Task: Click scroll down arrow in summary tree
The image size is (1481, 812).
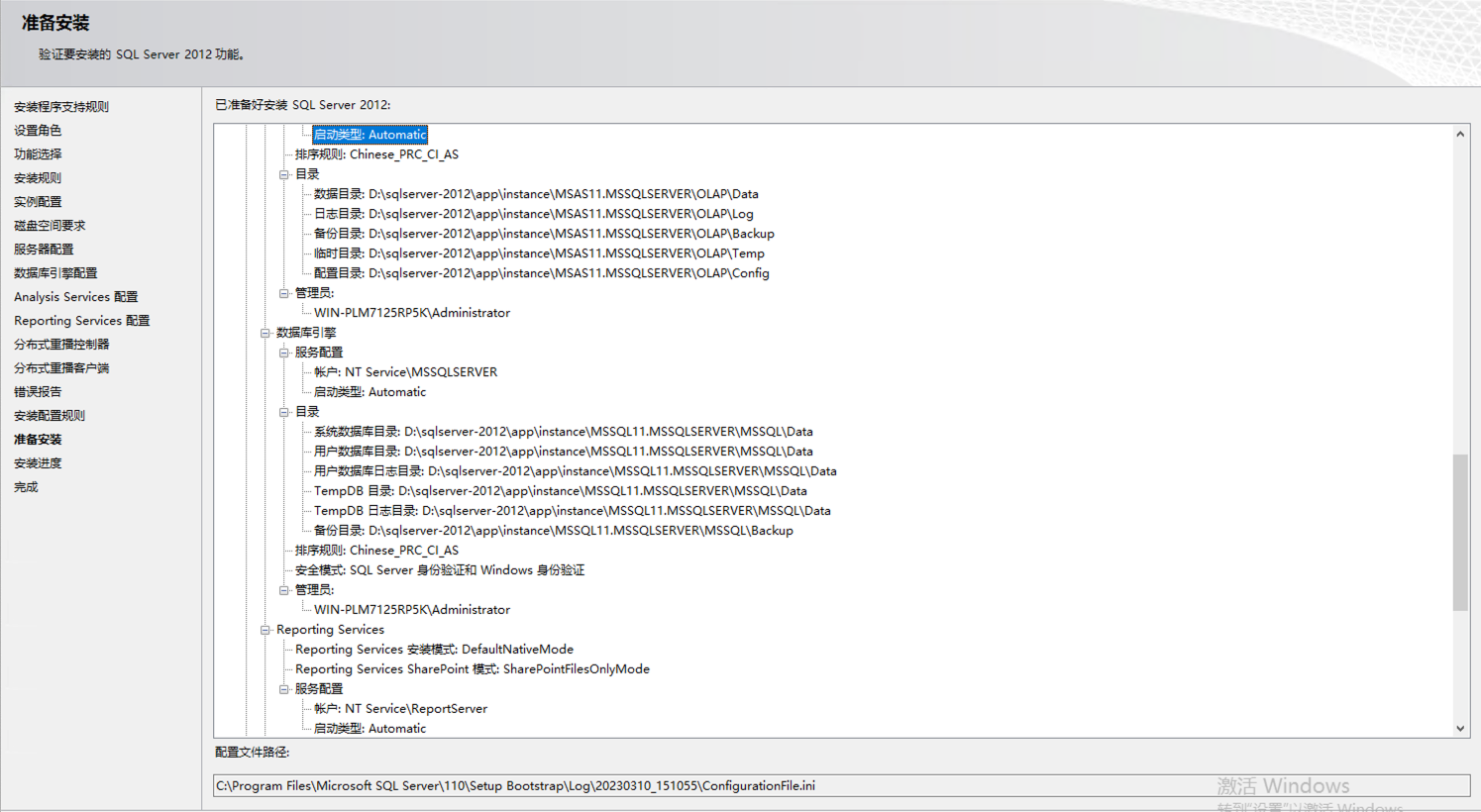Action: click(x=1460, y=728)
